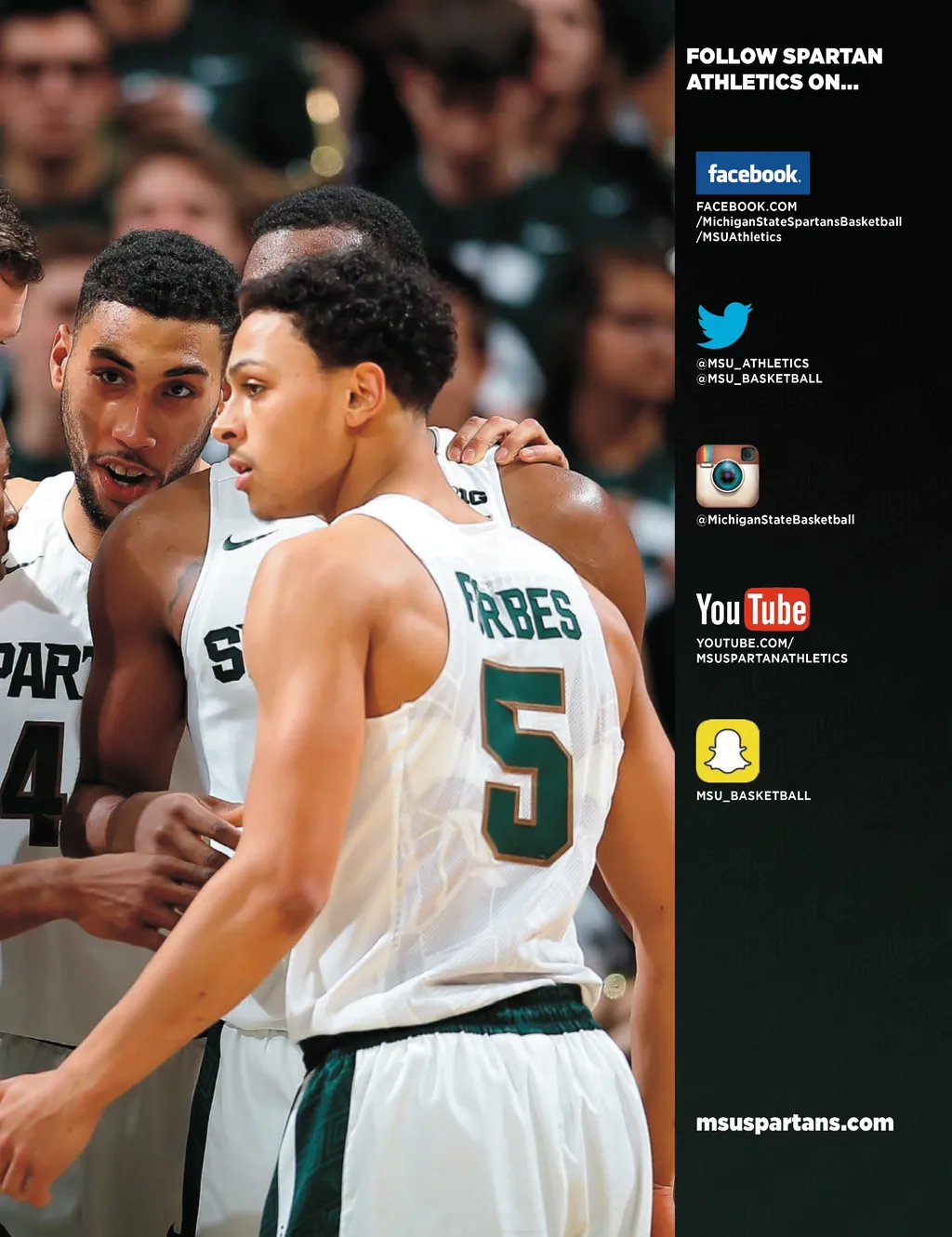Click the blue Twitter bird icon

pos(723,325)
